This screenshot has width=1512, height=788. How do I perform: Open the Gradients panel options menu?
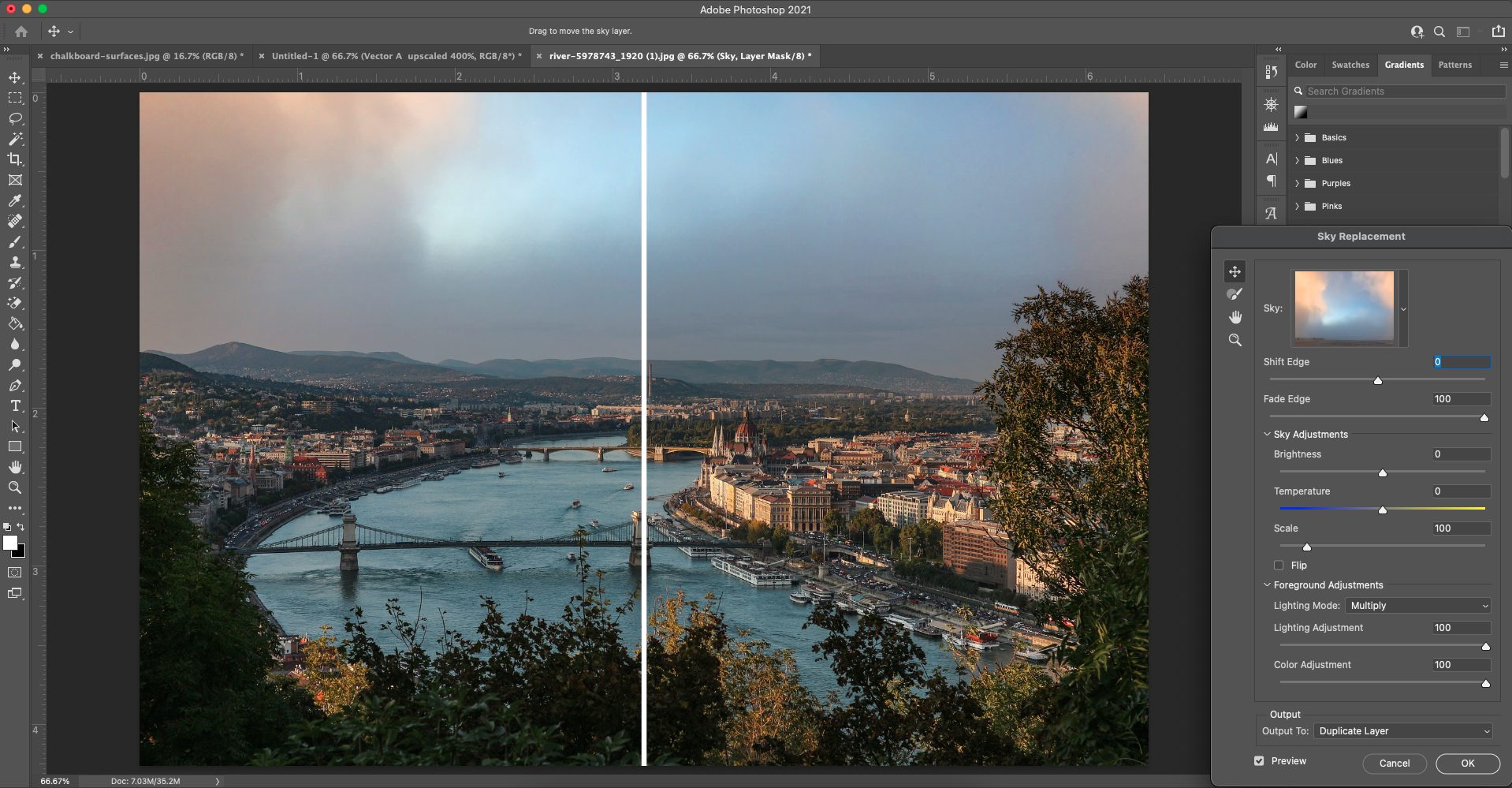1503,65
